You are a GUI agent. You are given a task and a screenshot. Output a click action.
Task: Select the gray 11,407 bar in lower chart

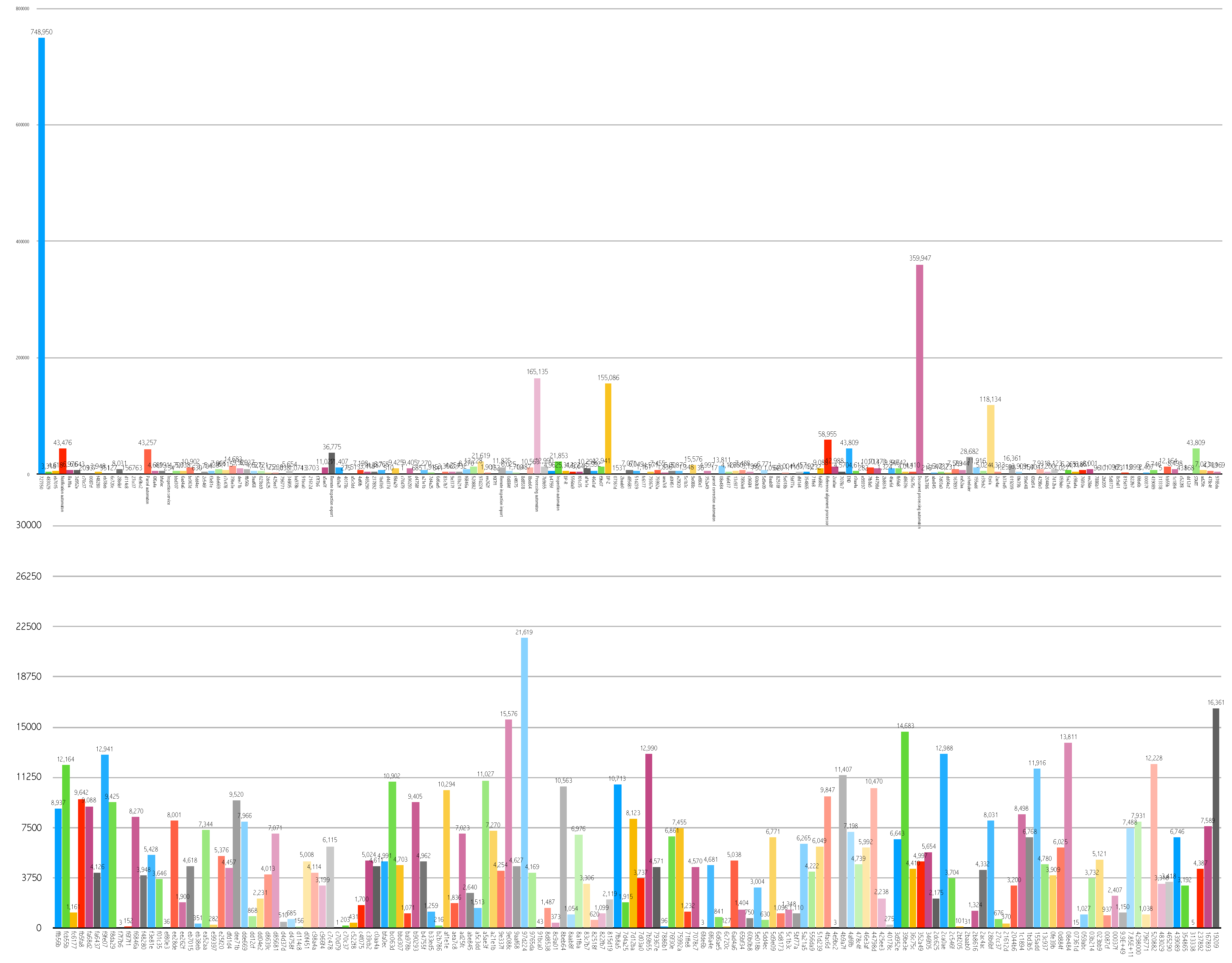[843, 852]
